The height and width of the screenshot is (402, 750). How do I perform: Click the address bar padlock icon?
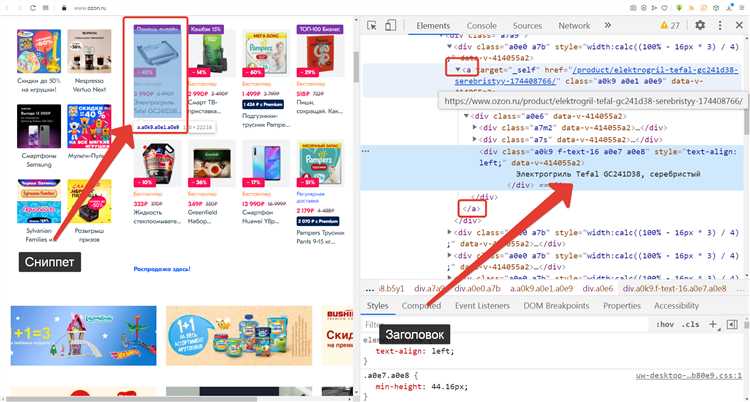[64, 8]
